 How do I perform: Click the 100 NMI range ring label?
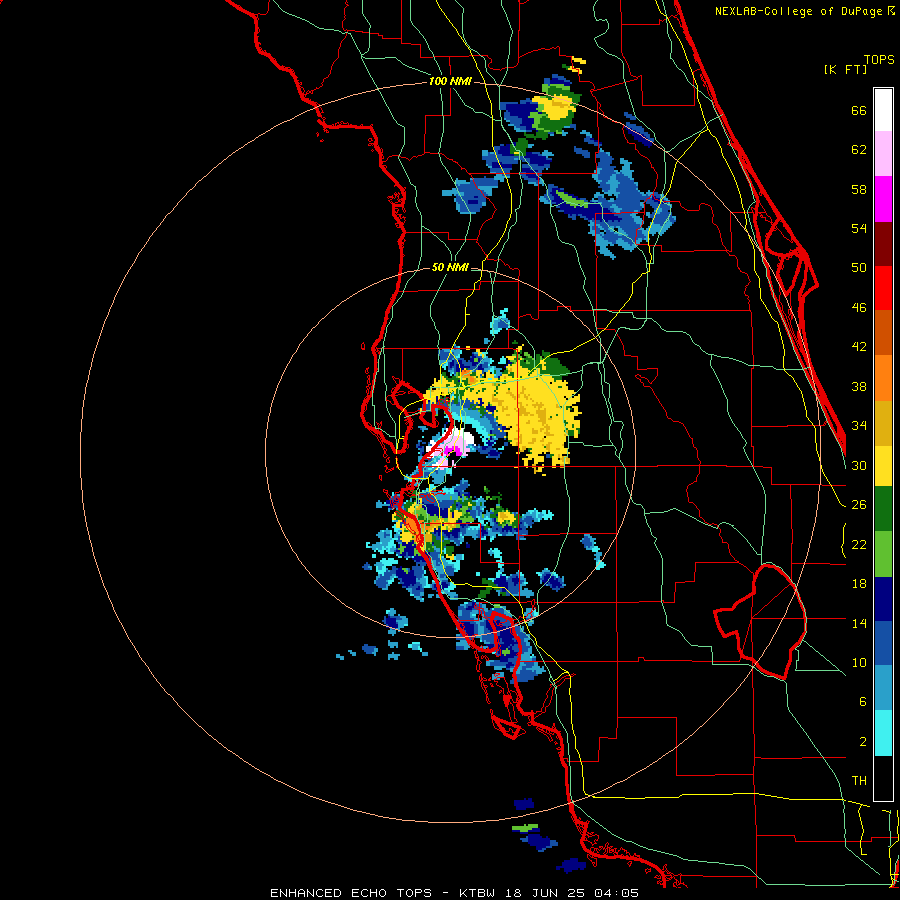(x=450, y=81)
